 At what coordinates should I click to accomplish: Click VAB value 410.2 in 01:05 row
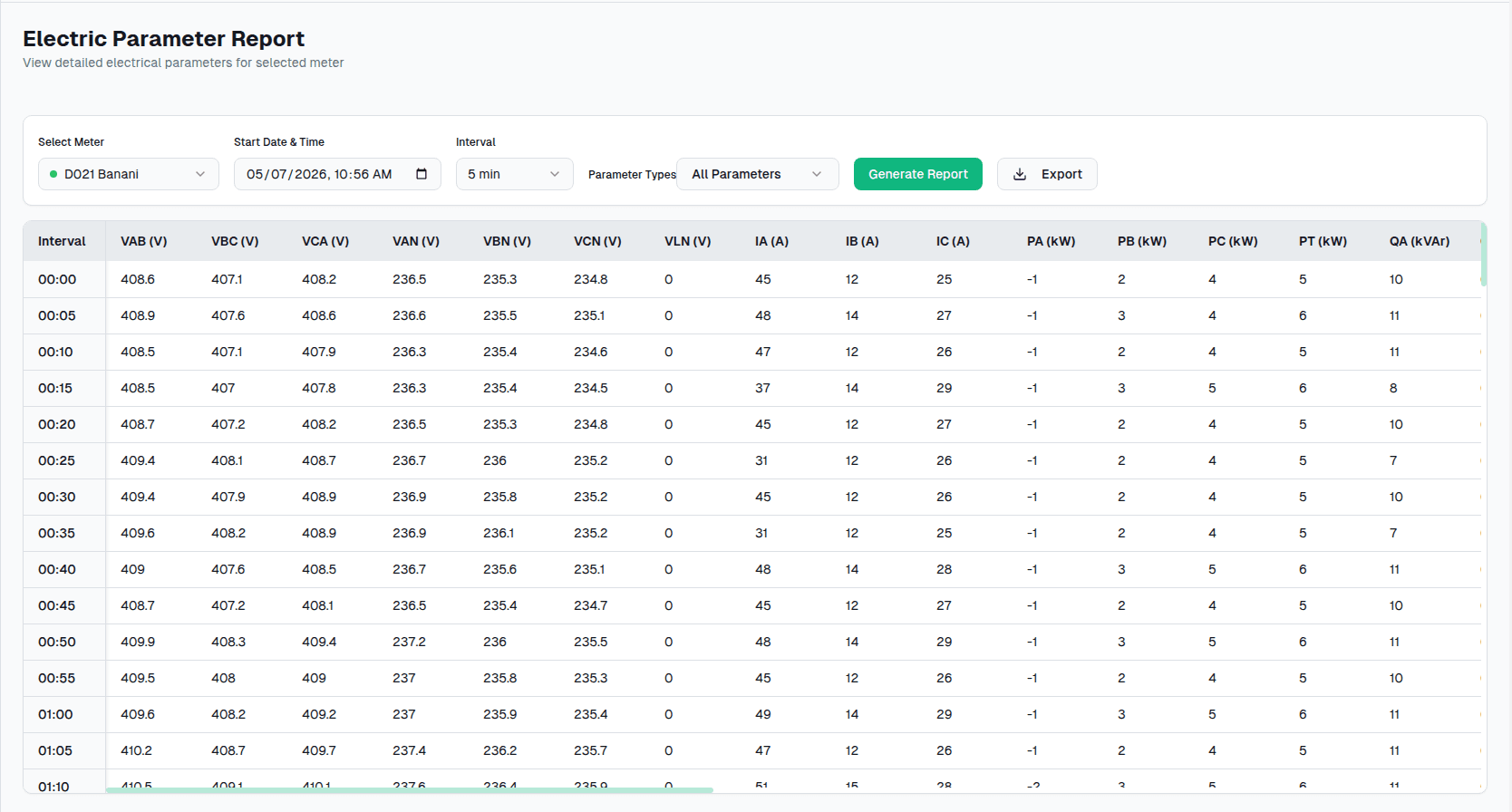[137, 750]
